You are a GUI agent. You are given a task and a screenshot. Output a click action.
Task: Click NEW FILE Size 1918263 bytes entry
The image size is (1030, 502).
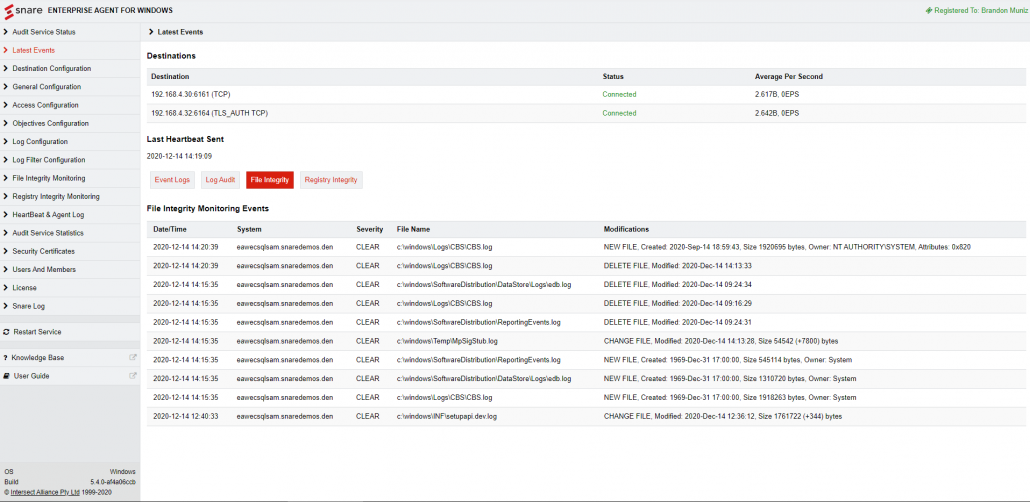tap(730, 398)
